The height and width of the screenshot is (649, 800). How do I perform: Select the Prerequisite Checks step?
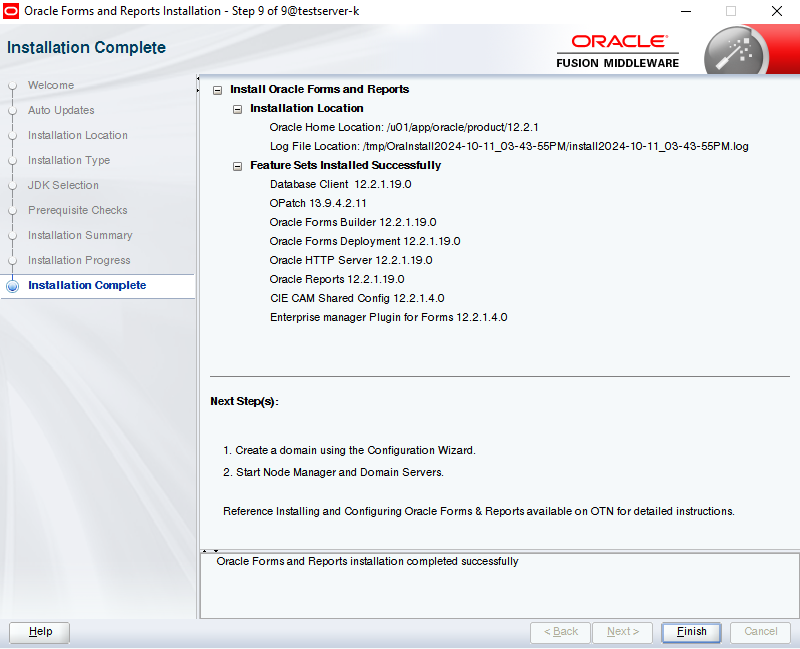78,210
